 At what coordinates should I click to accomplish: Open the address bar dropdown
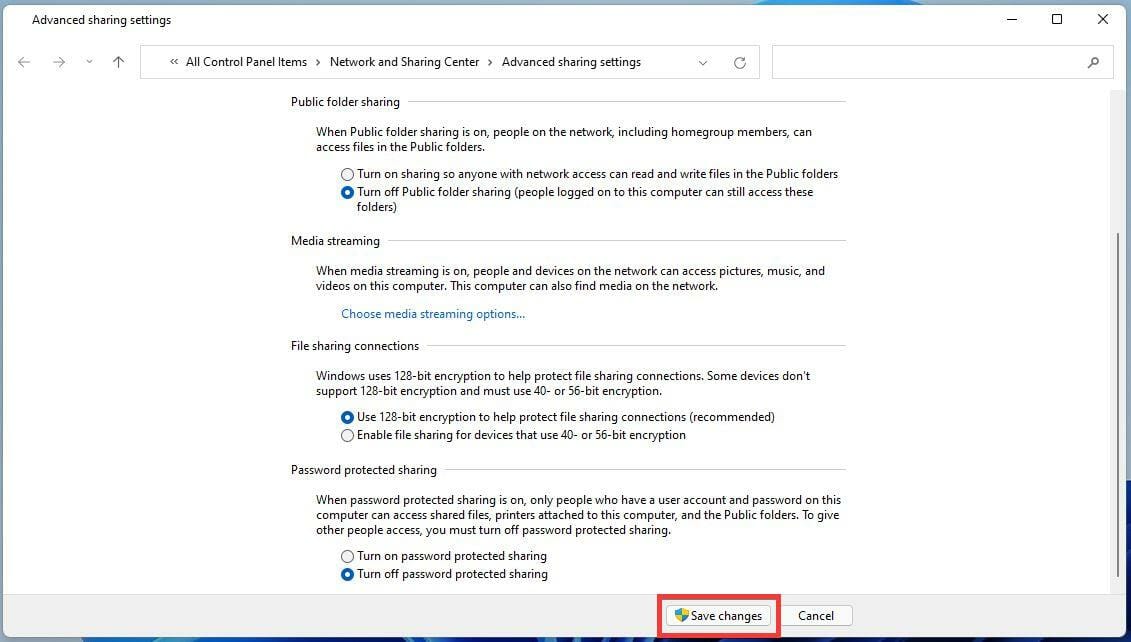tap(703, 62)
